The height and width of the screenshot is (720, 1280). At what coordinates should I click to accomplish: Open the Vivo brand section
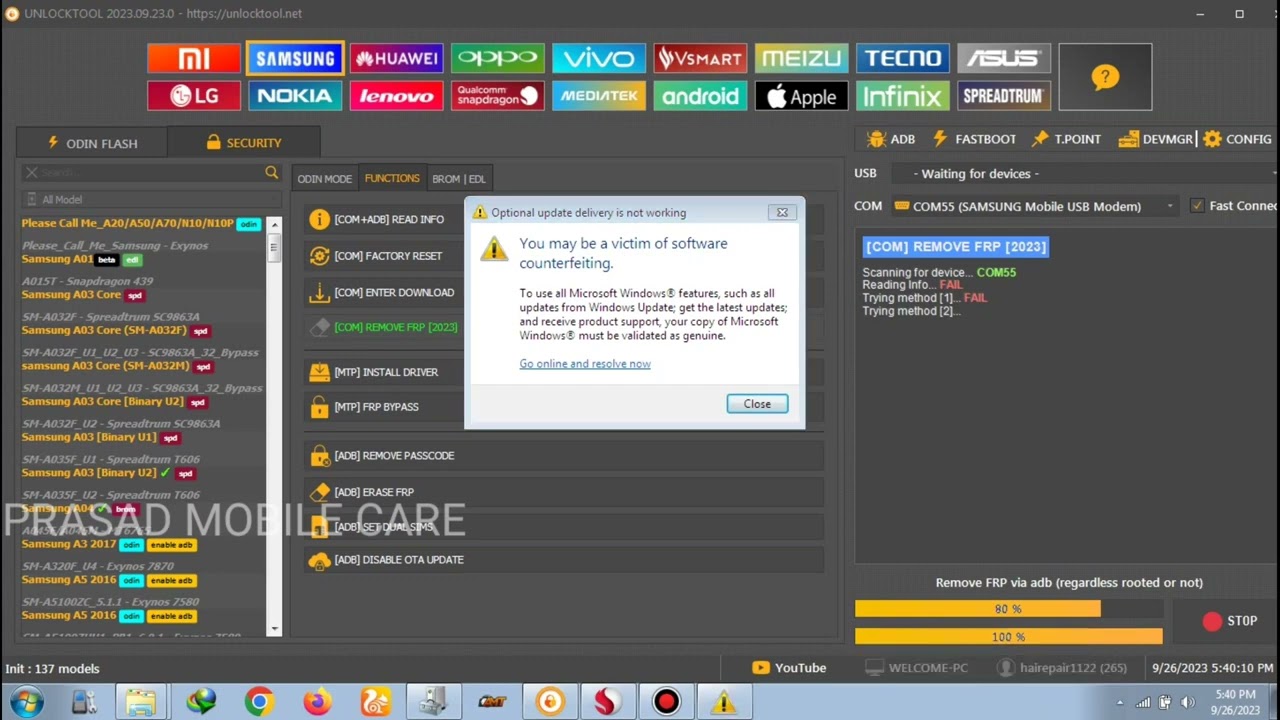pos(599,58)
